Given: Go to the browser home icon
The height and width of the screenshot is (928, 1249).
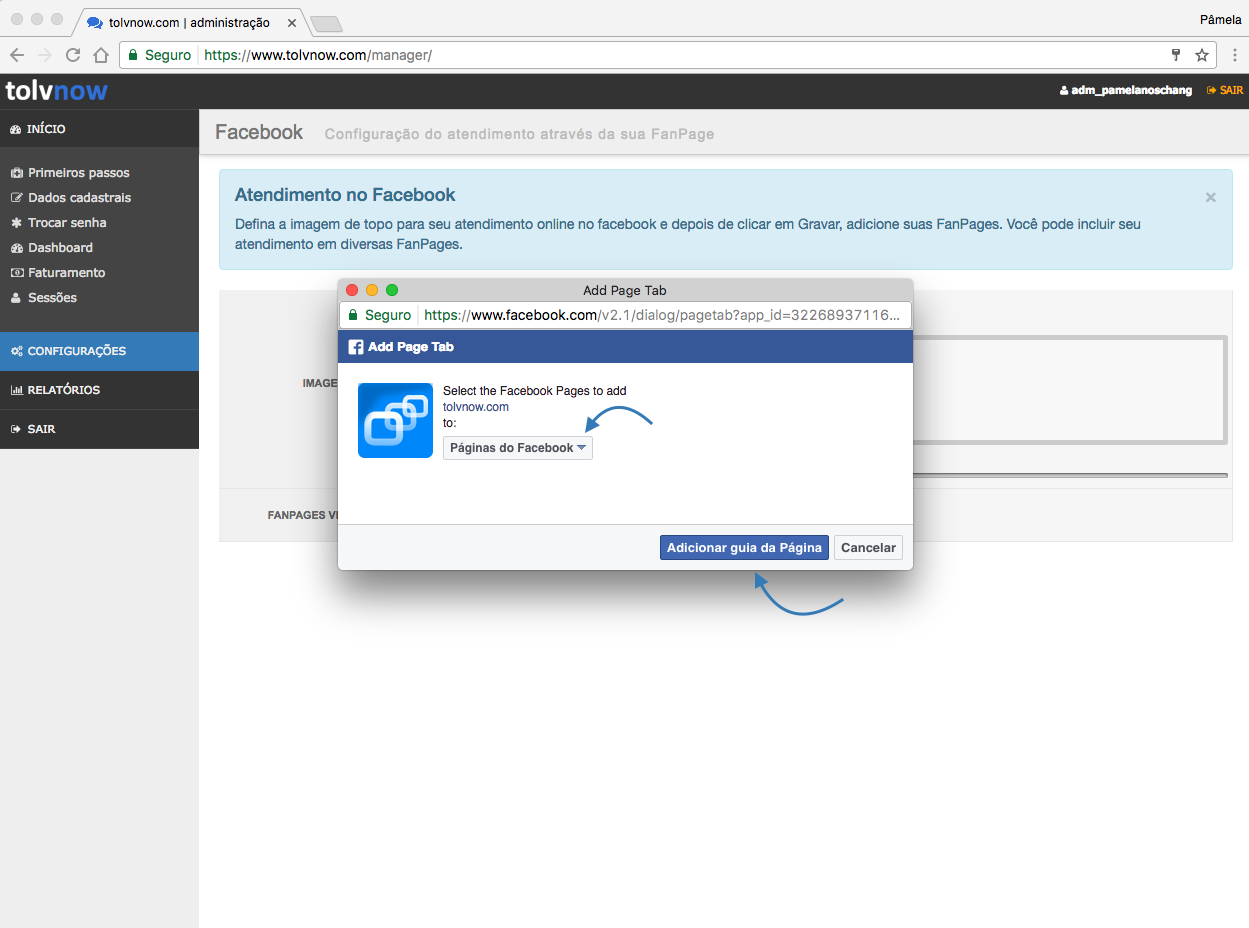Looking at the screenshot, I should tap(101, 55).
